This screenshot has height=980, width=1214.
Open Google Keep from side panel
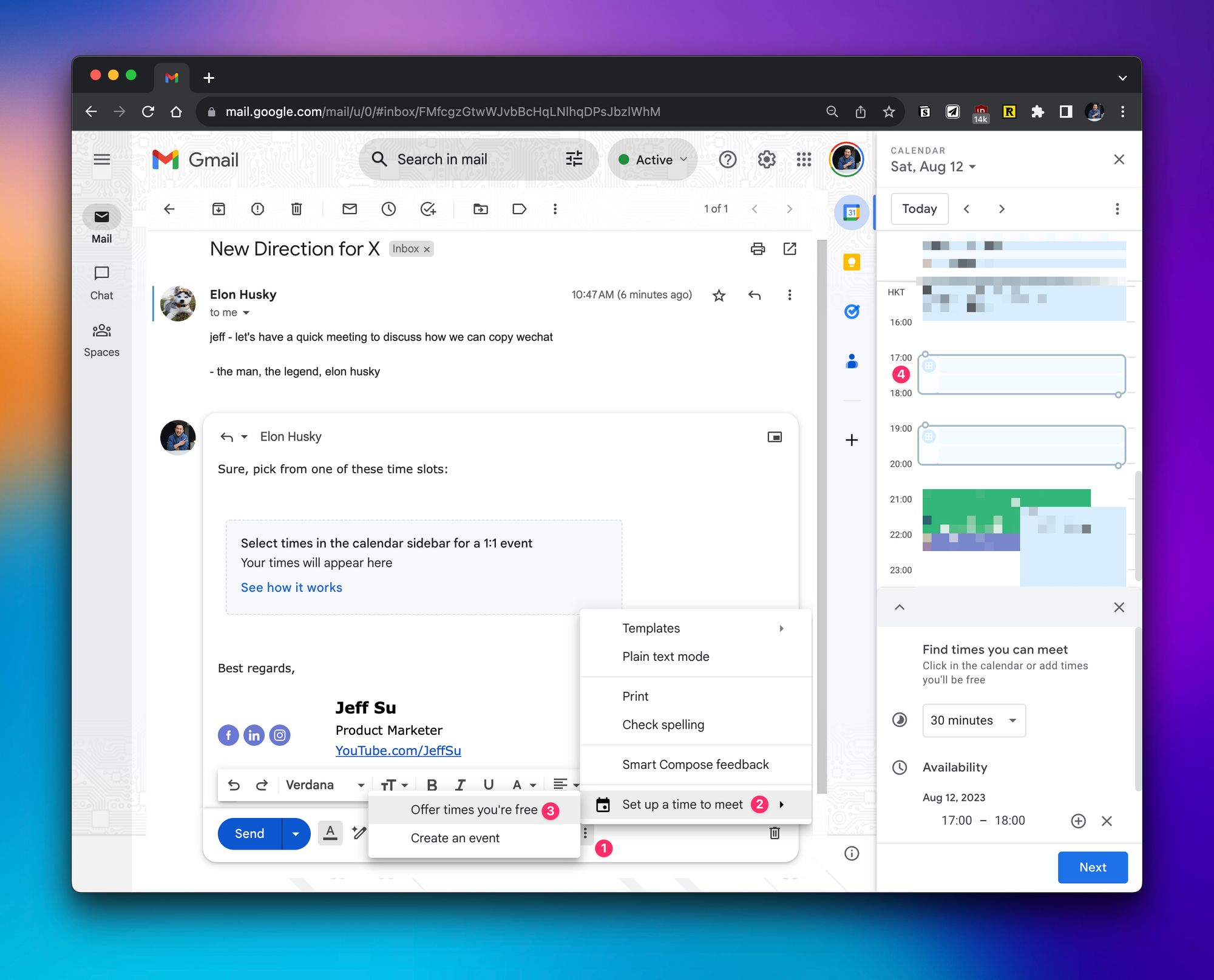pyautogui.click(x=852, y=262)
